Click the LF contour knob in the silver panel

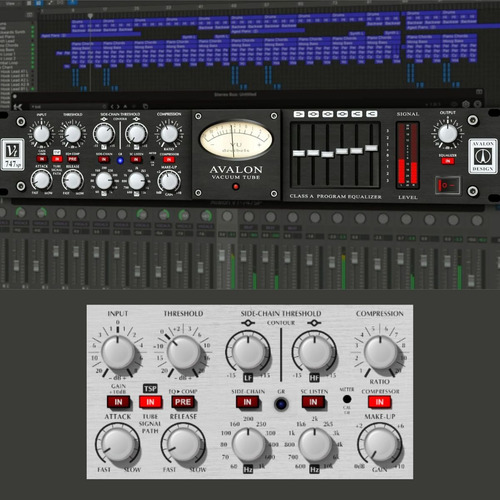tap(248, 352)
